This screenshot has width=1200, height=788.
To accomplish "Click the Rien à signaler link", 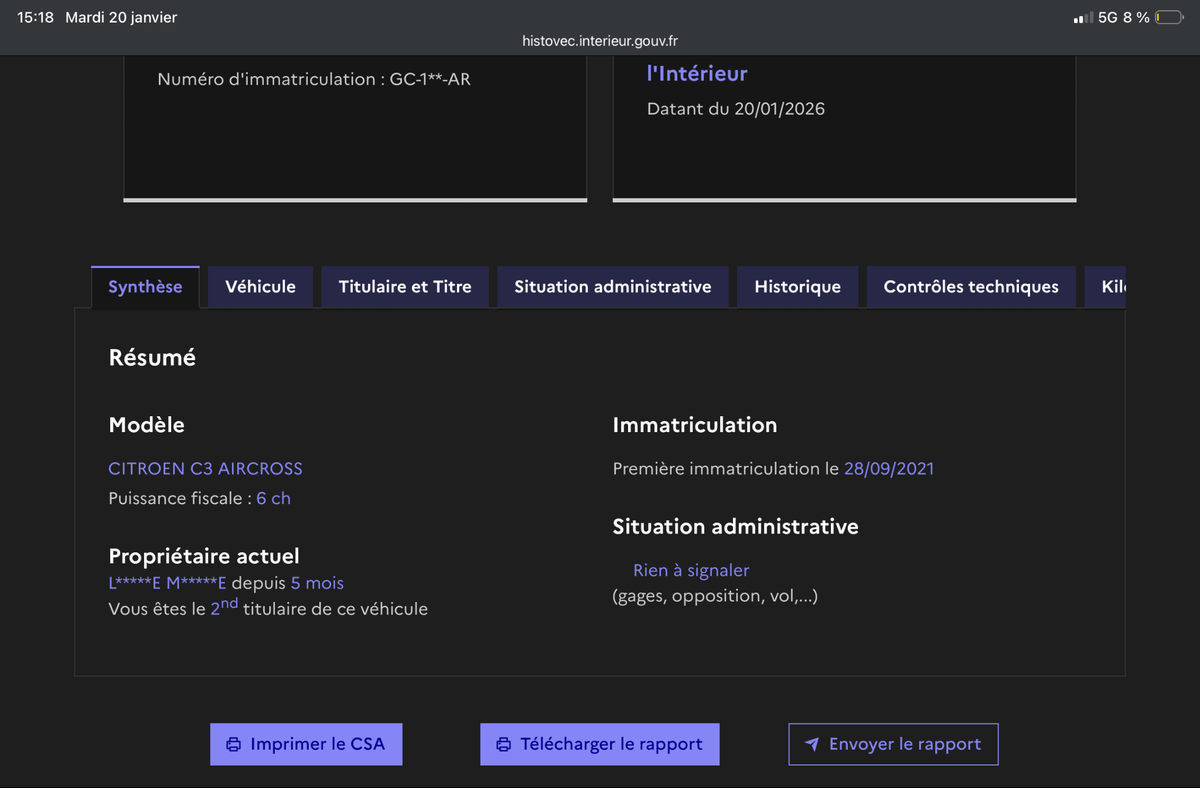I will click(x=691, y=570).
